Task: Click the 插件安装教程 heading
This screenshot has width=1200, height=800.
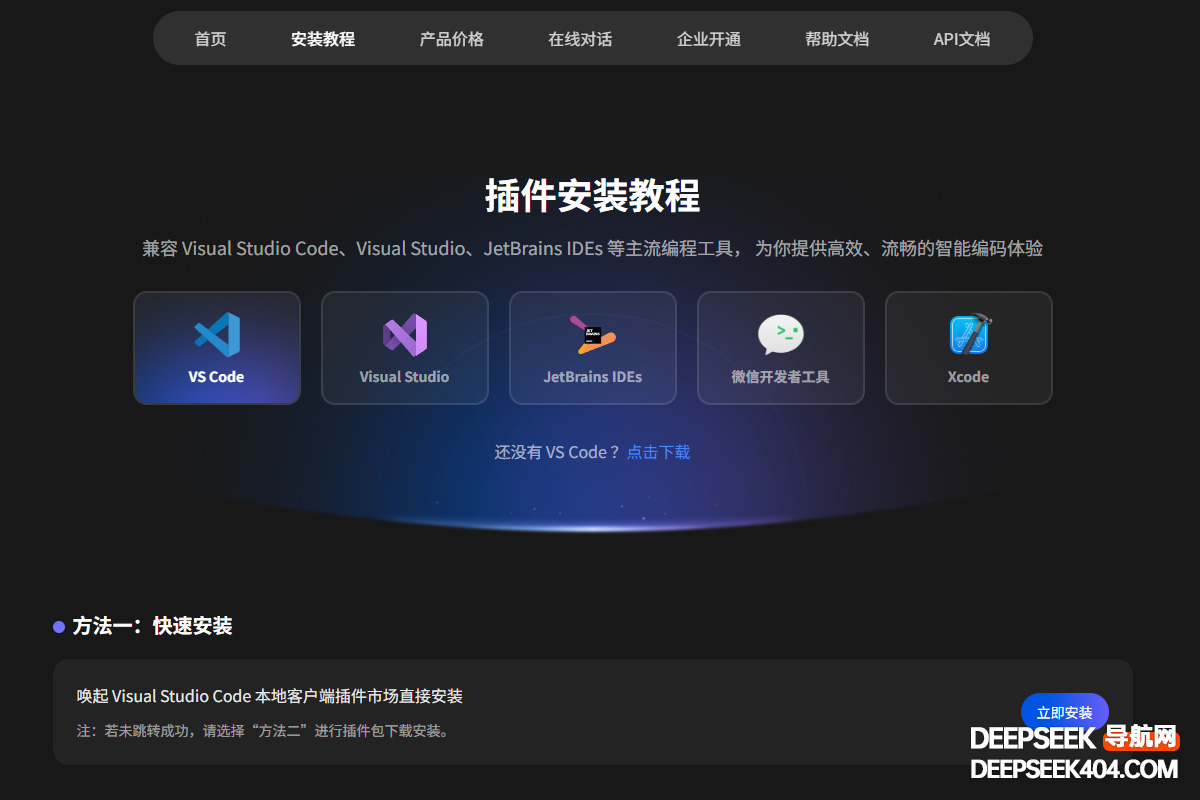Action: pos(593,195)
